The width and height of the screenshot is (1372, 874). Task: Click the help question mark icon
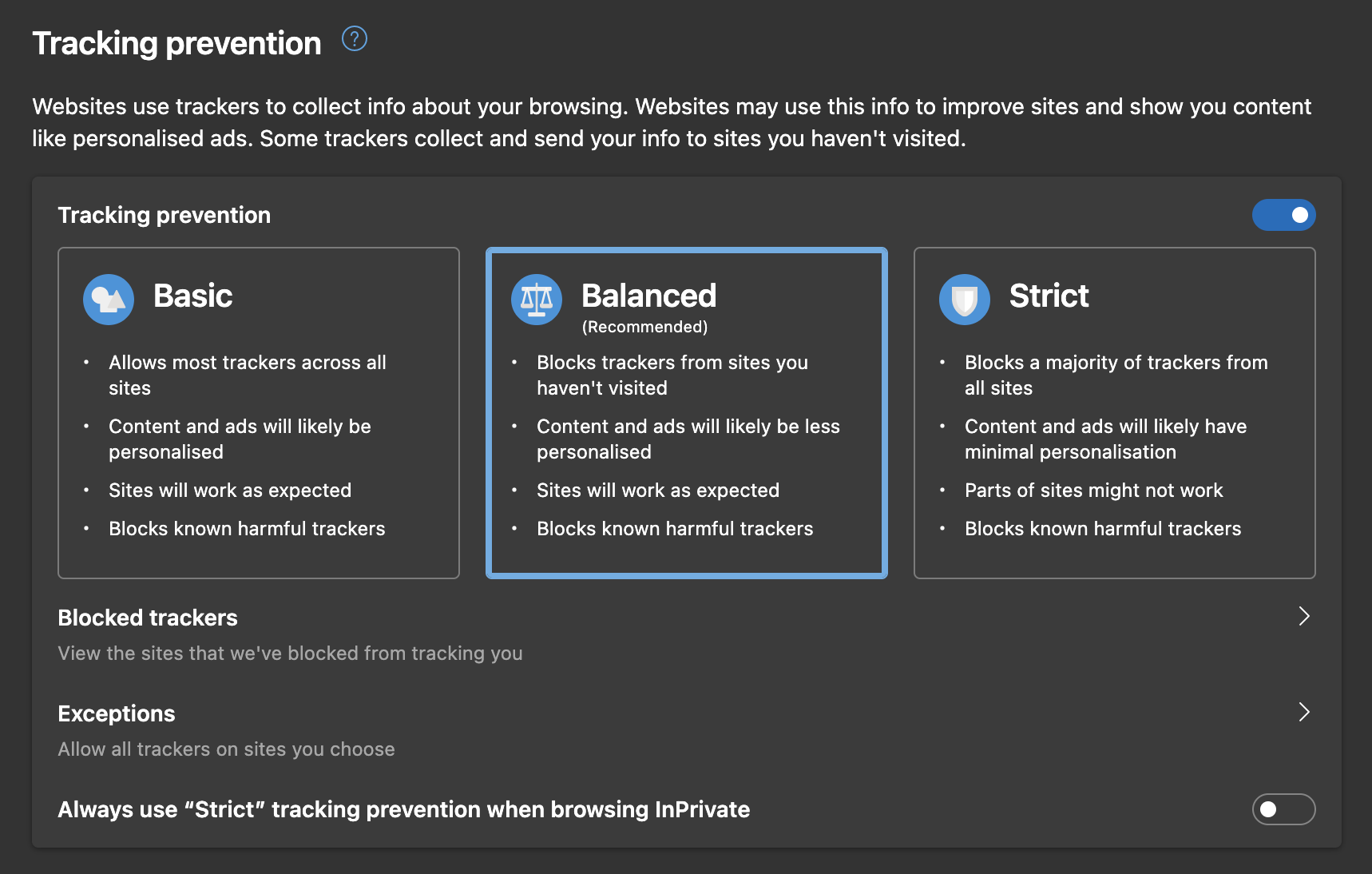355,38
